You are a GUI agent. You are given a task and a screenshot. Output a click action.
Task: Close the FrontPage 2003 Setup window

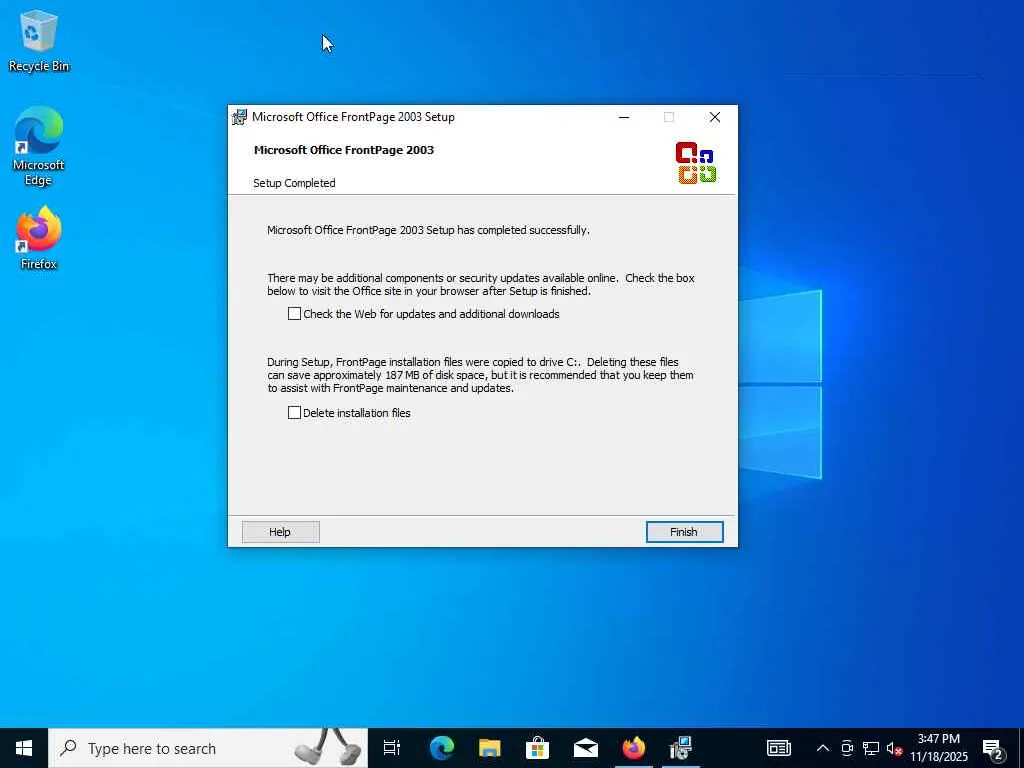[715, 118]
